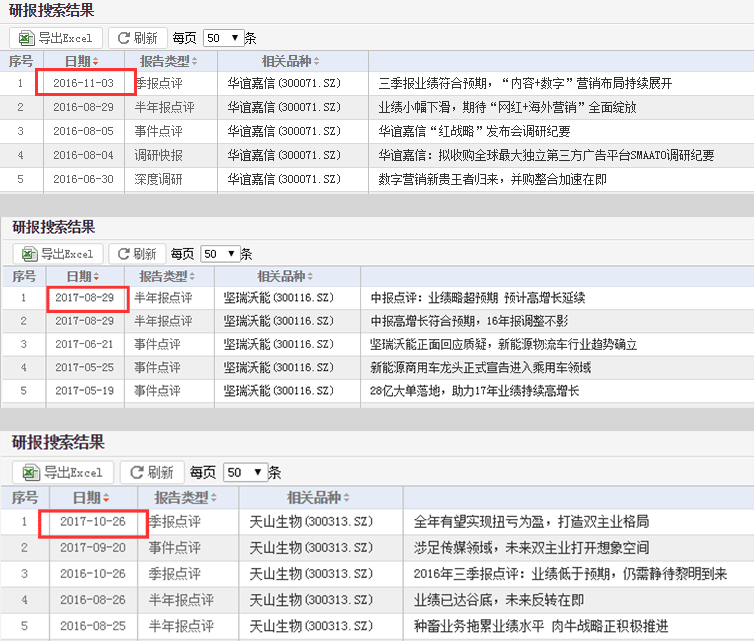Refresh the 天山生物 results panel
Image resolution: width=754 pixels, height=641 pixels.
152,472
